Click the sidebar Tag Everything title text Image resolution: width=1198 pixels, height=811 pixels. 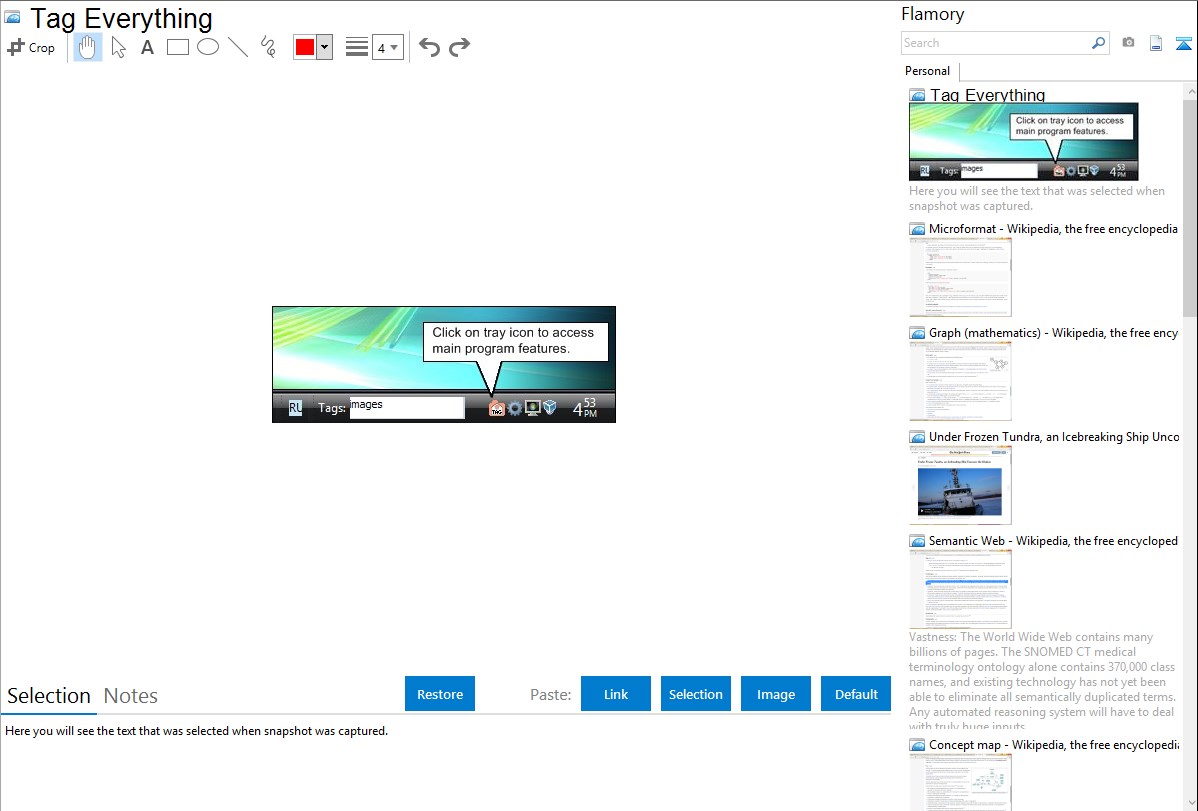tap(987, 95)
